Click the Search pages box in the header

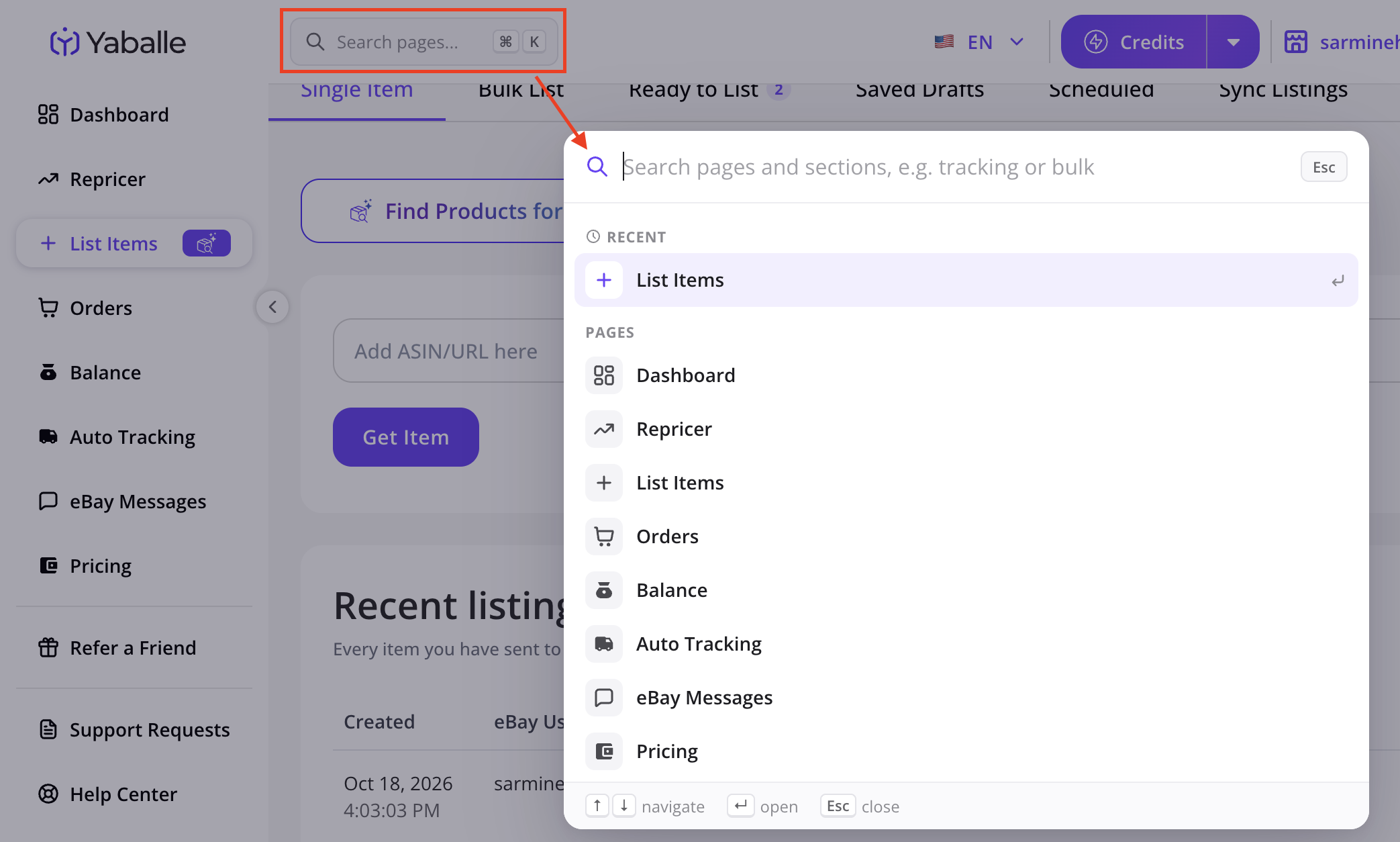pyautogui.click(x=423, y=42)
